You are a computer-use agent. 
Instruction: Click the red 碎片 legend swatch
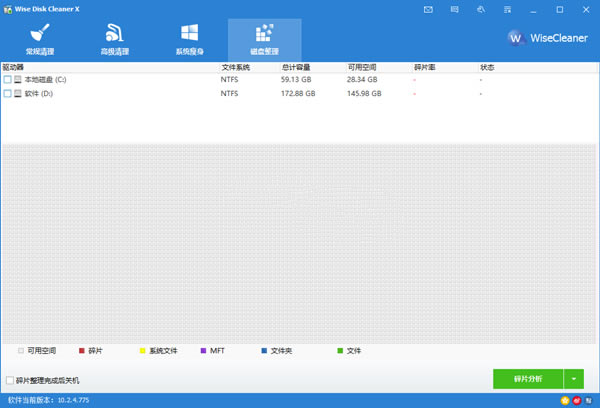pos(82,351)
